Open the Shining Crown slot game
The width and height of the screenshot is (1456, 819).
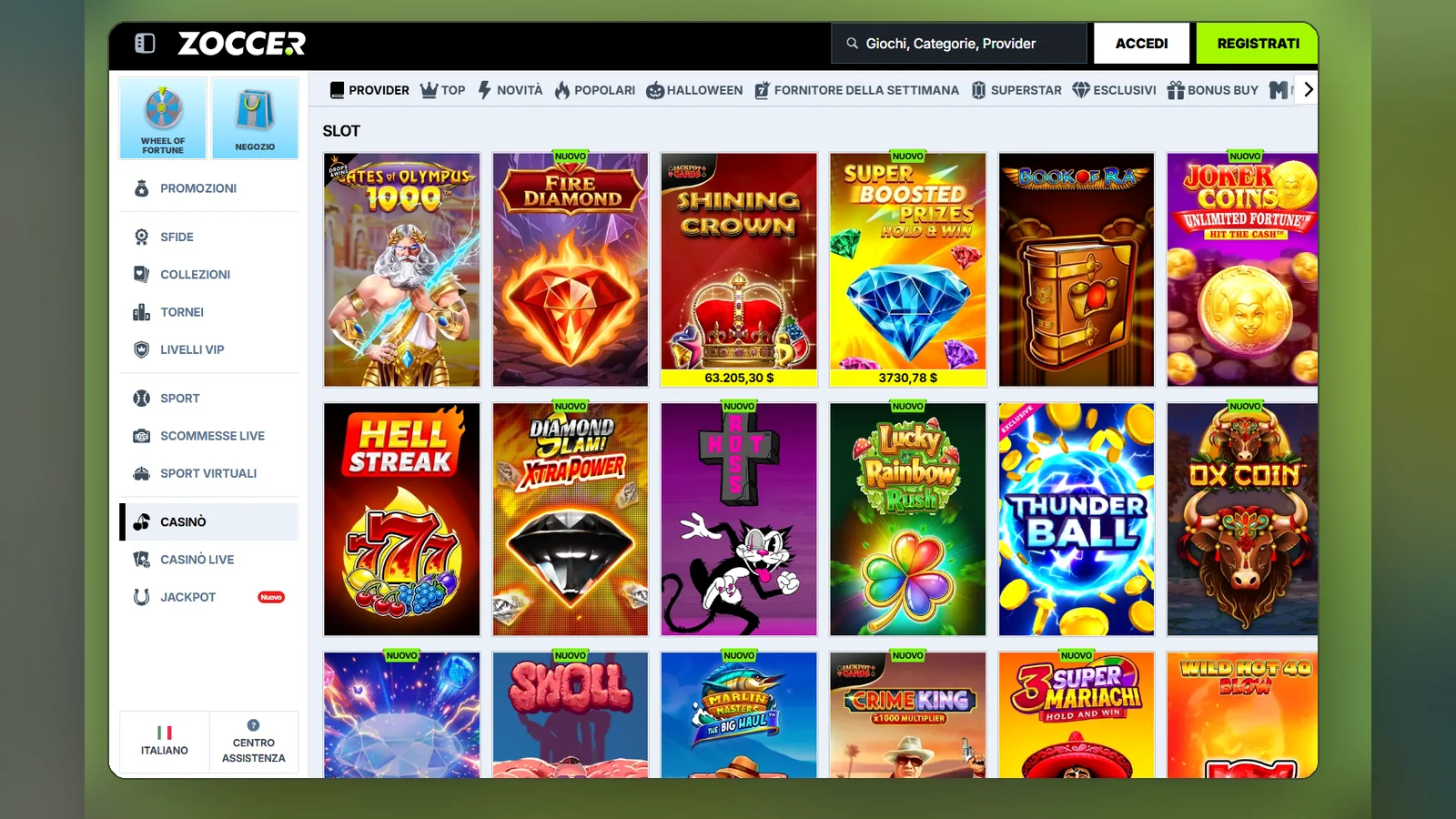739,269
